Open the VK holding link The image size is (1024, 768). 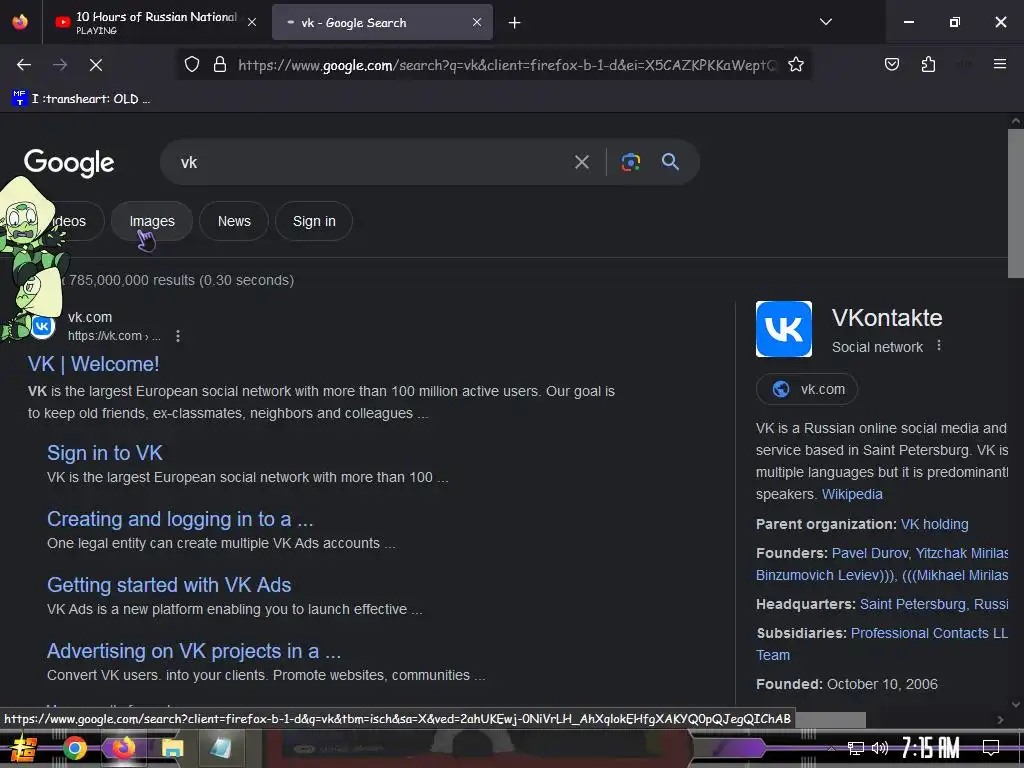point(935,524)
